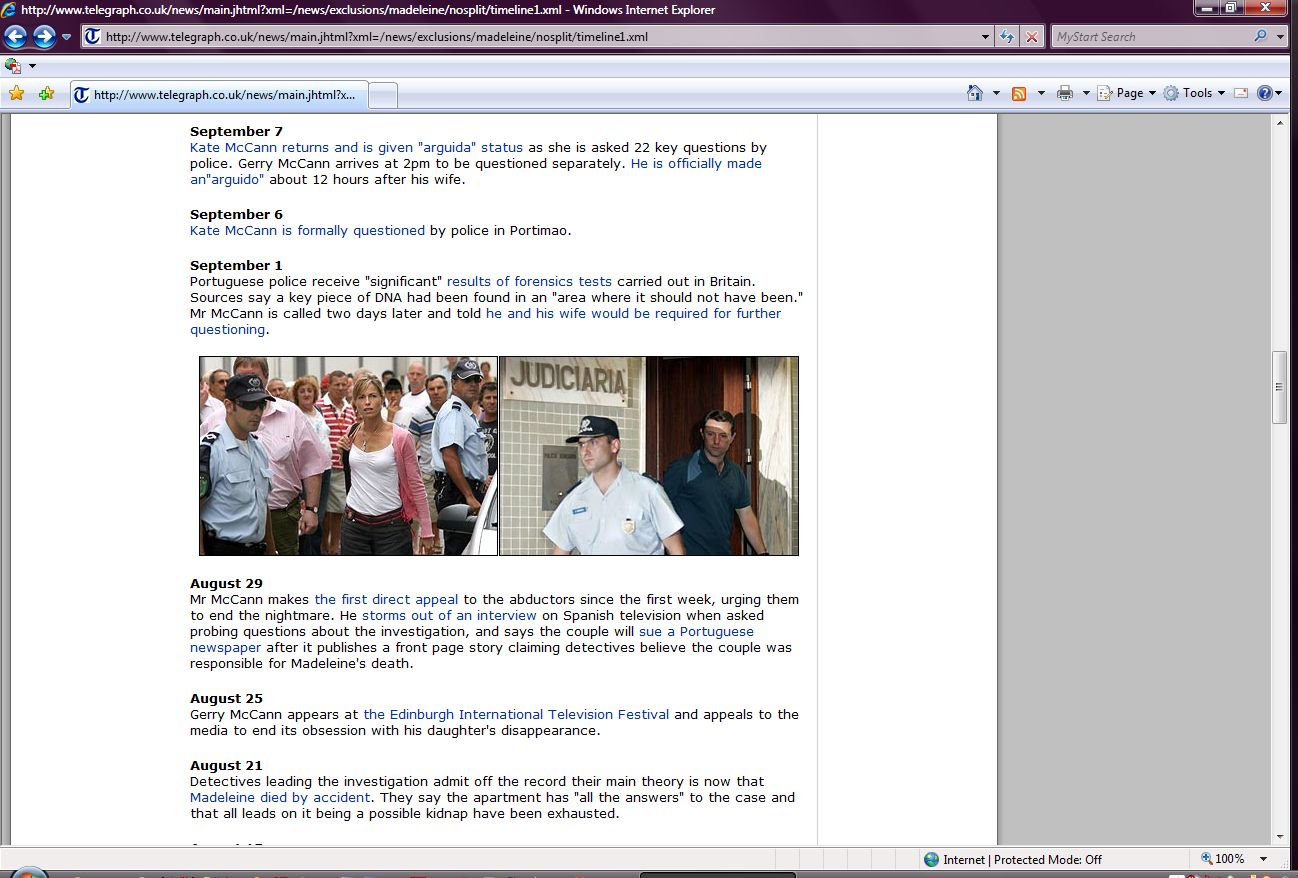Click the Add to Favorites icon
Viewport: 1298px width, 878px height.
46,93
